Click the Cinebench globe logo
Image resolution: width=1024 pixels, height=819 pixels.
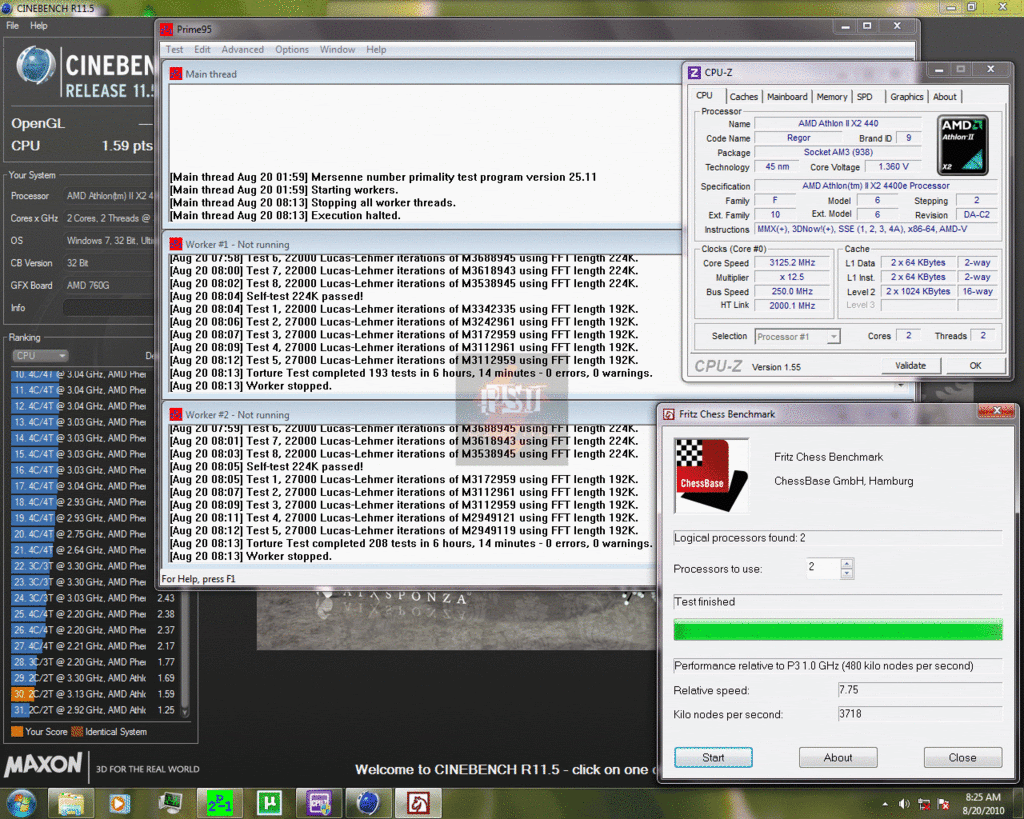click(x=35, y=66)
